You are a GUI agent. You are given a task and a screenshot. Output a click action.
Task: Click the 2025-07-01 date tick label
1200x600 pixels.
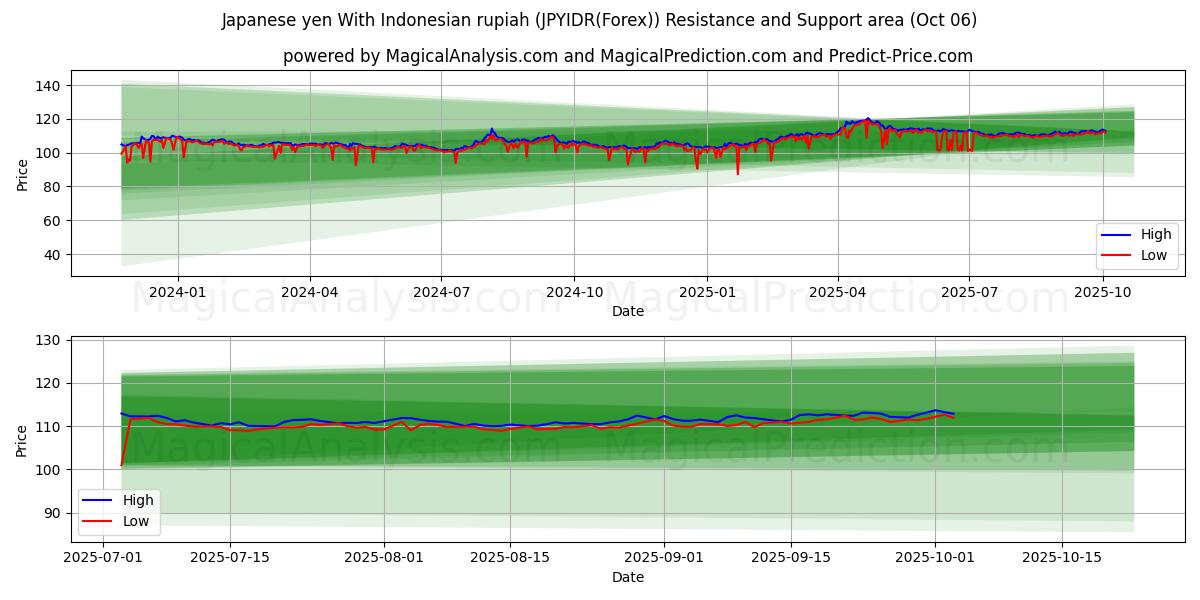pos(103,558)
